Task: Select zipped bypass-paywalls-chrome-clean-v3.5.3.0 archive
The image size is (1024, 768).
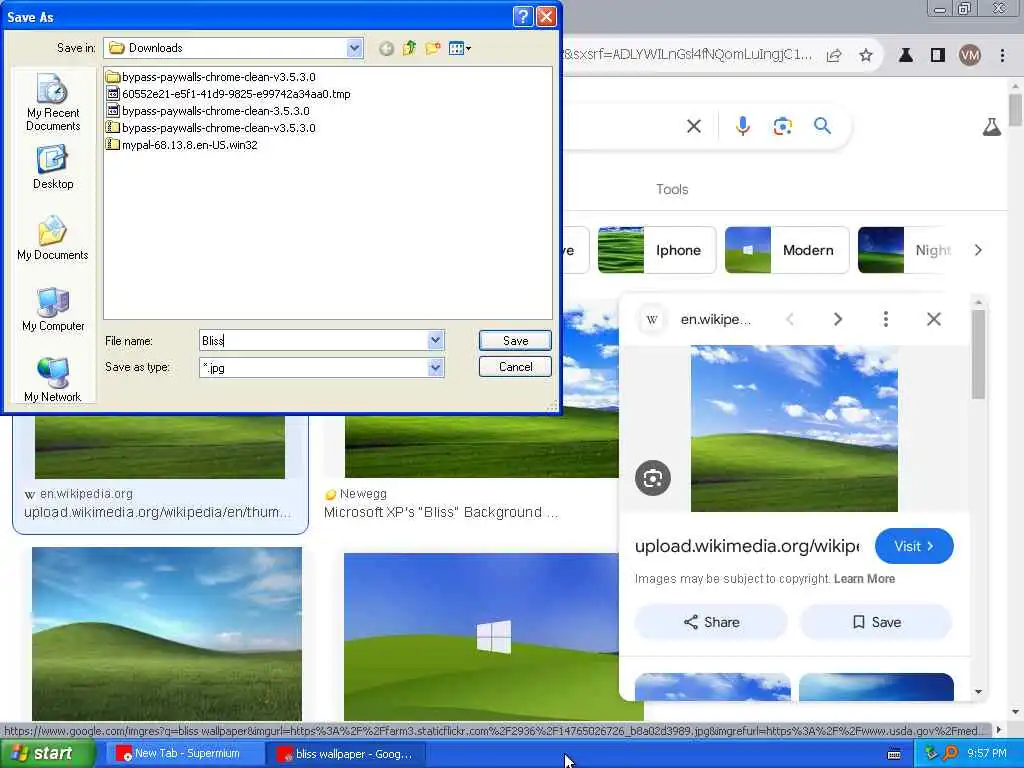Action: 211,128
